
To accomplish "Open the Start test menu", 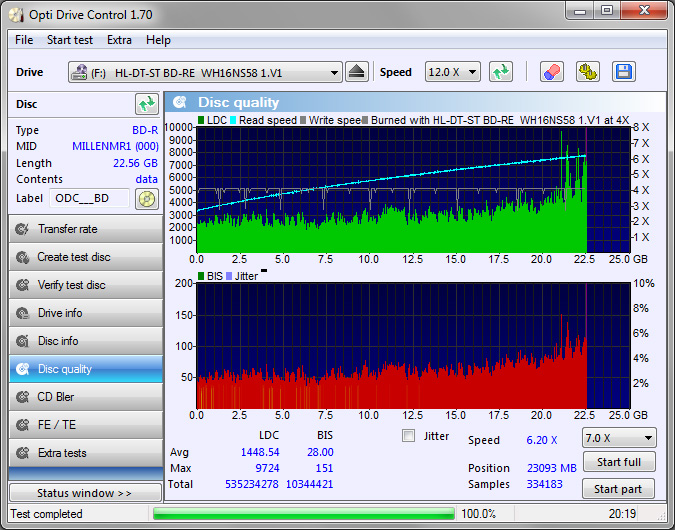I will coord(70,40).
